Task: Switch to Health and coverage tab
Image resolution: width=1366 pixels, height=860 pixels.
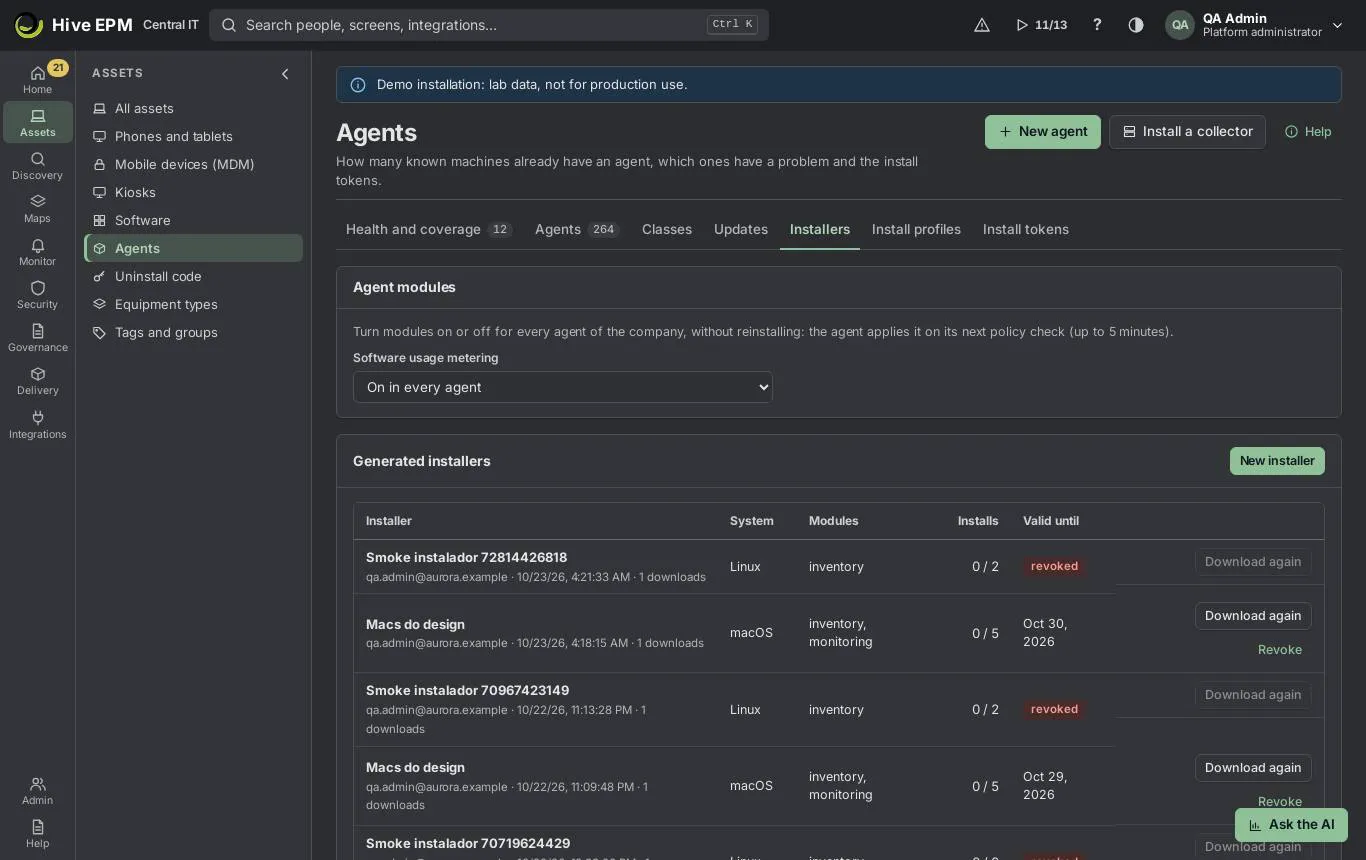Action: pyautogui.click(x=429, y=229)
